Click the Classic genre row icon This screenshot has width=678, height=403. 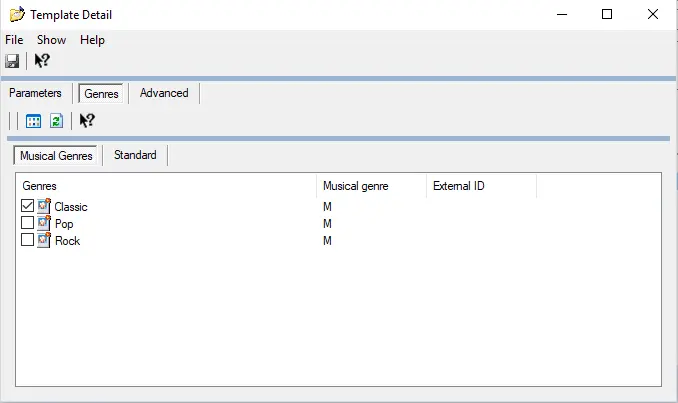pos(44,207)
